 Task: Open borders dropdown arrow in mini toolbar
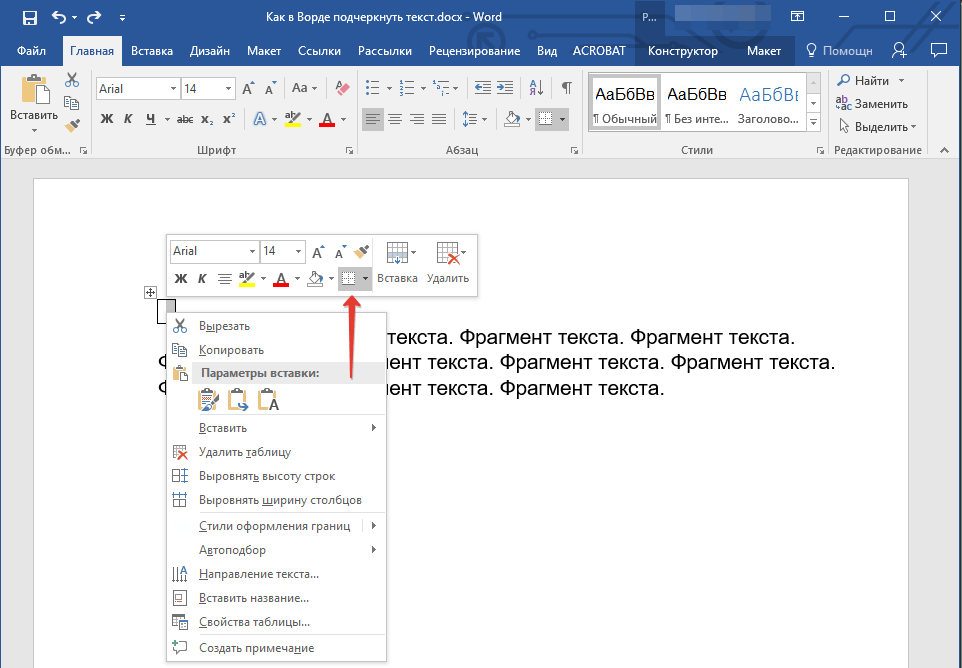point(367,279)
